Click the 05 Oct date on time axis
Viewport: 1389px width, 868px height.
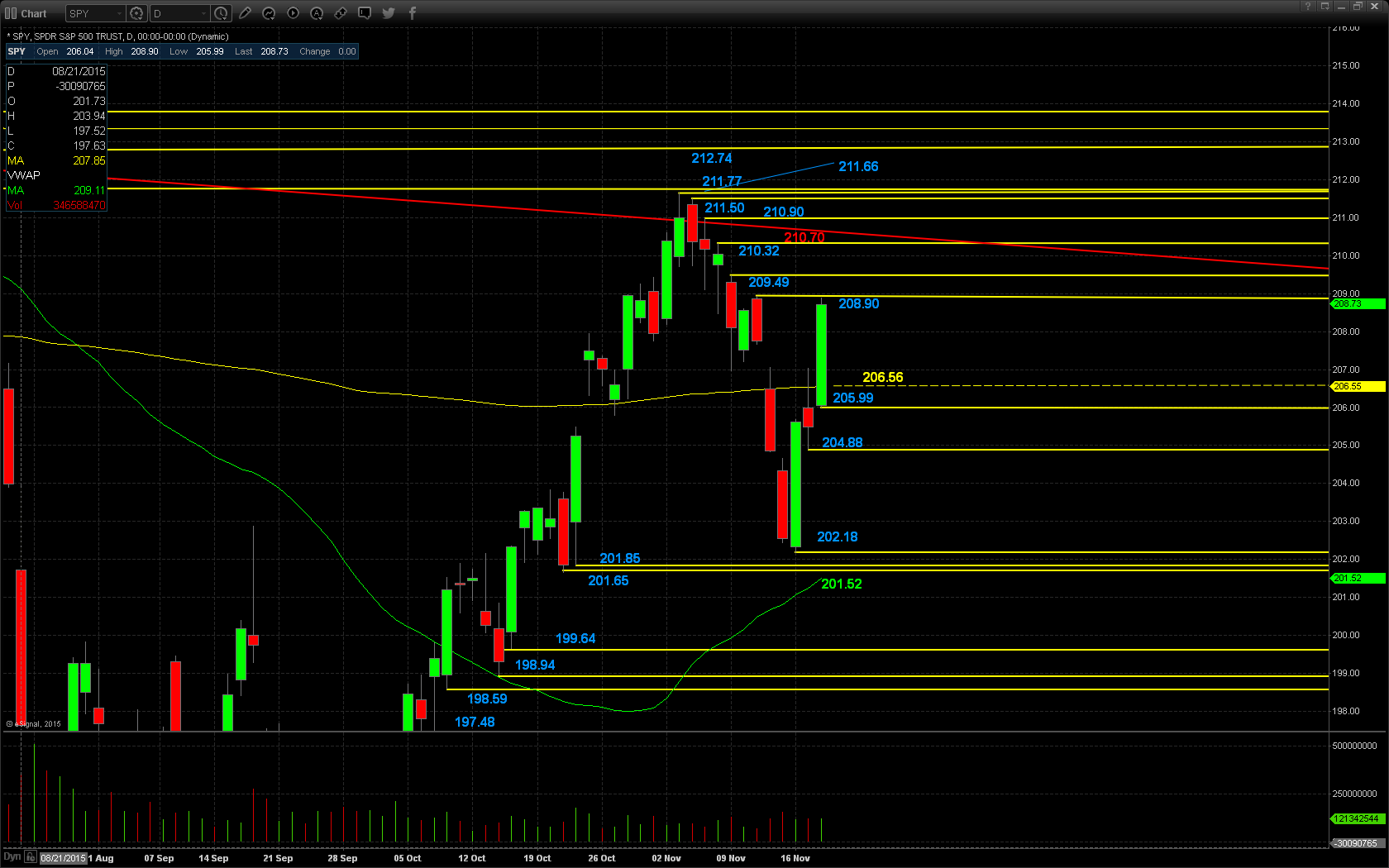[x=408, y=858]
